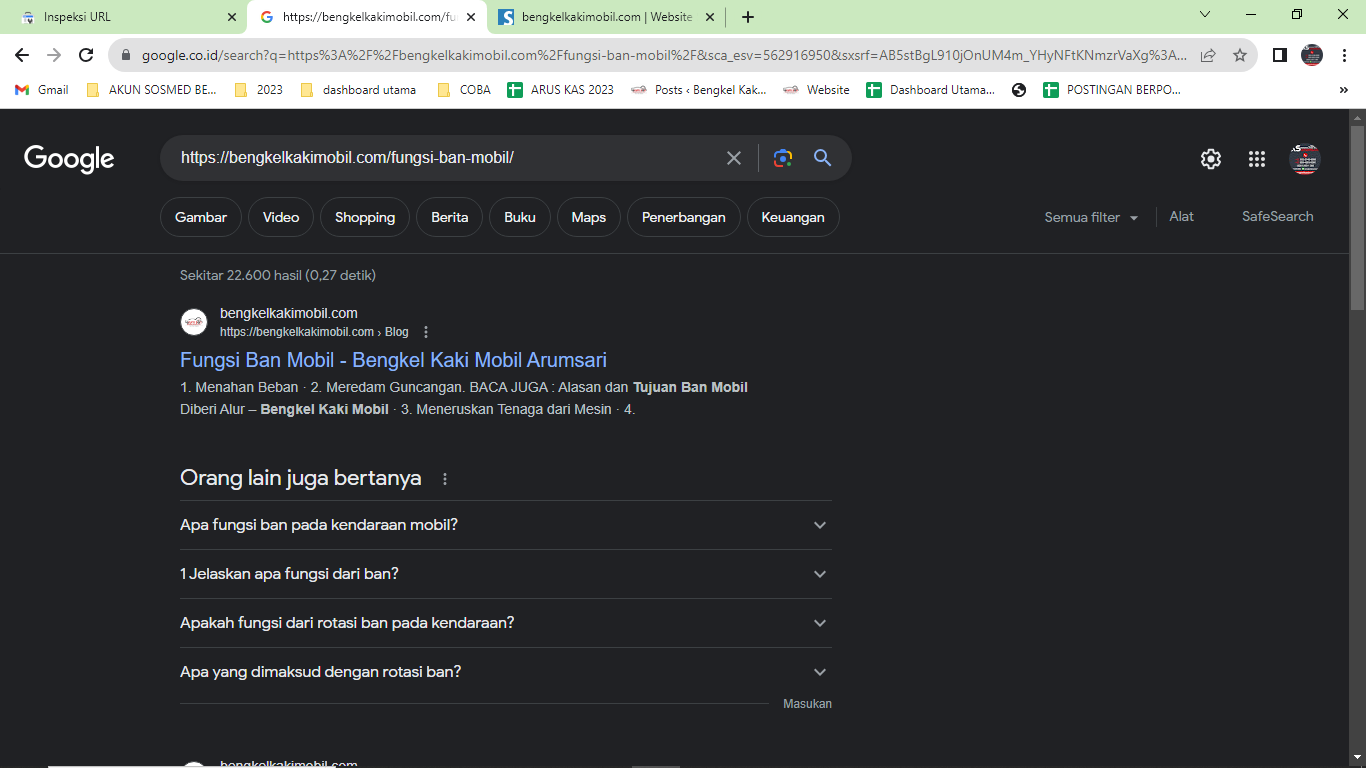Image resolution: width=1366 pixels, height=768 pixels.
Task: Reload the current page
Action: click(x=86, y=55)
